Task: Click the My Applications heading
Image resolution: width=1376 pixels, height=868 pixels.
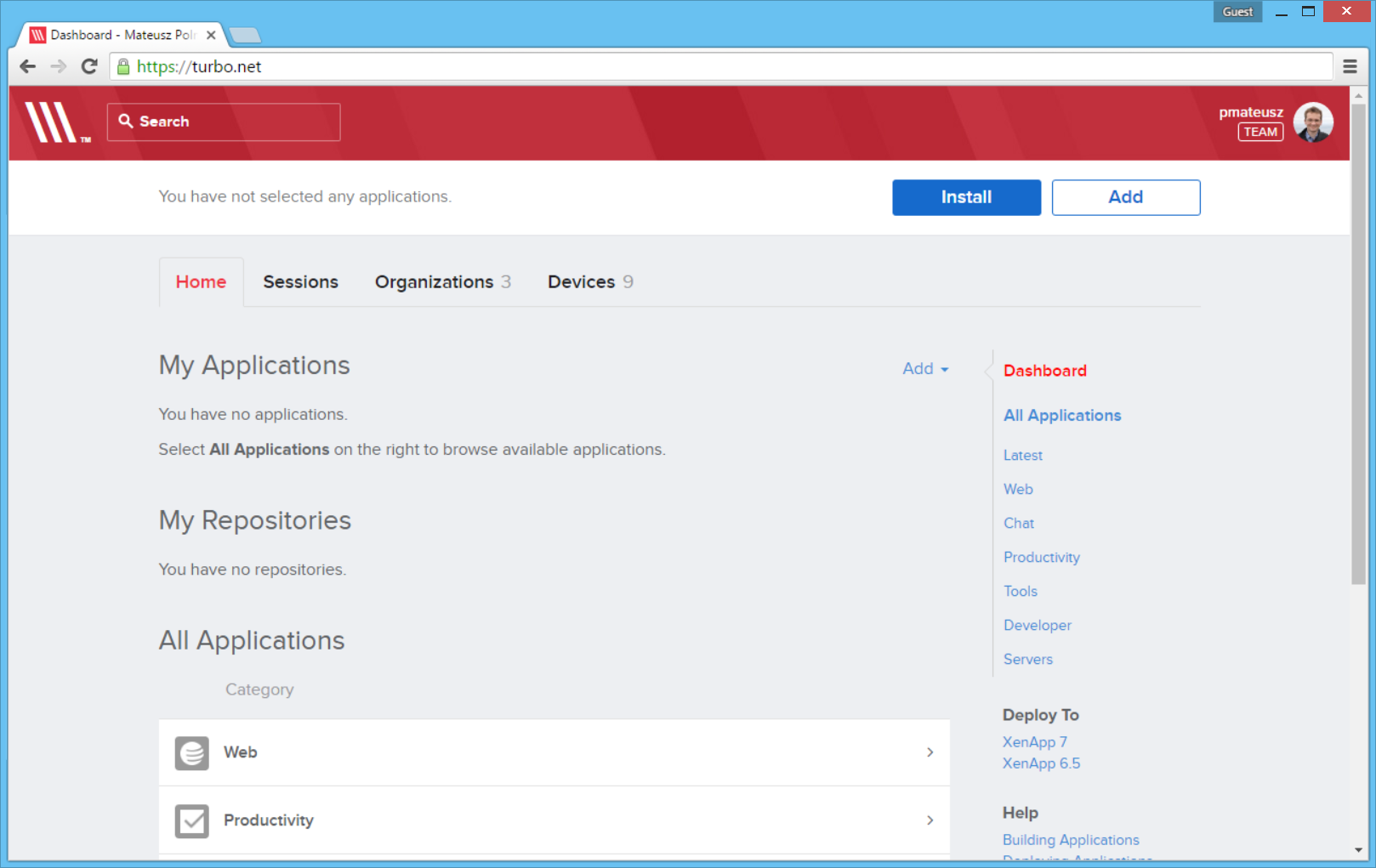Action: coord(254,366)
